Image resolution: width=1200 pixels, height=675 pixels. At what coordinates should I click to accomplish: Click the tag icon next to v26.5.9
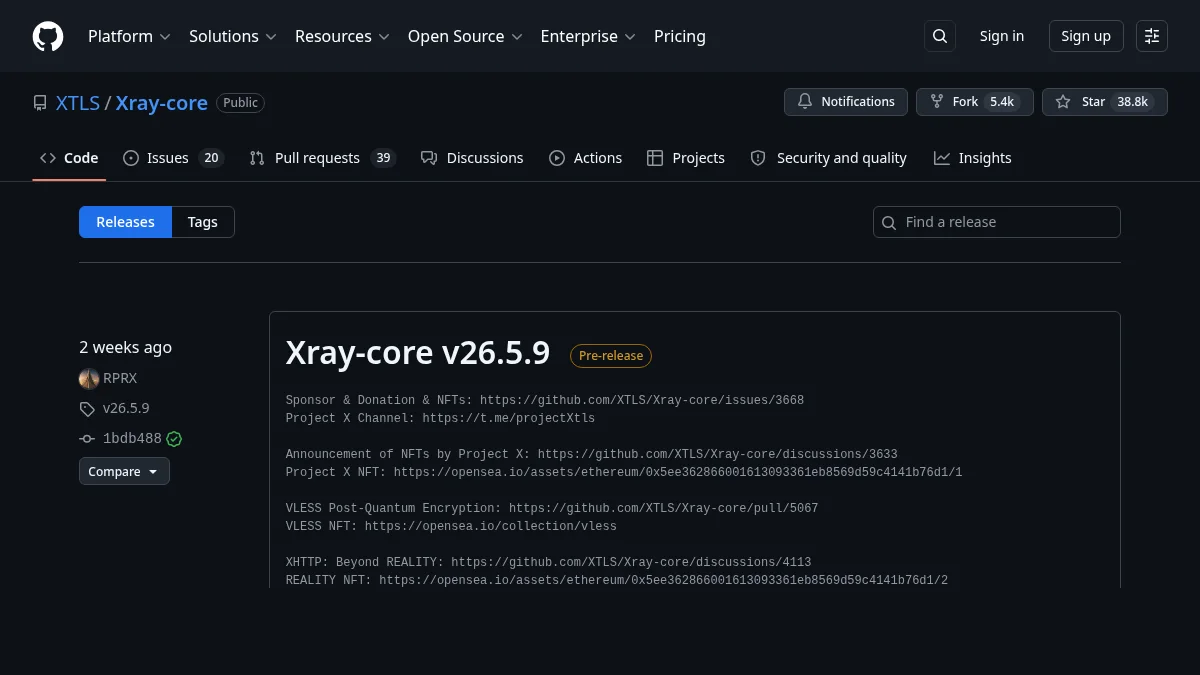tap(87, 408)
